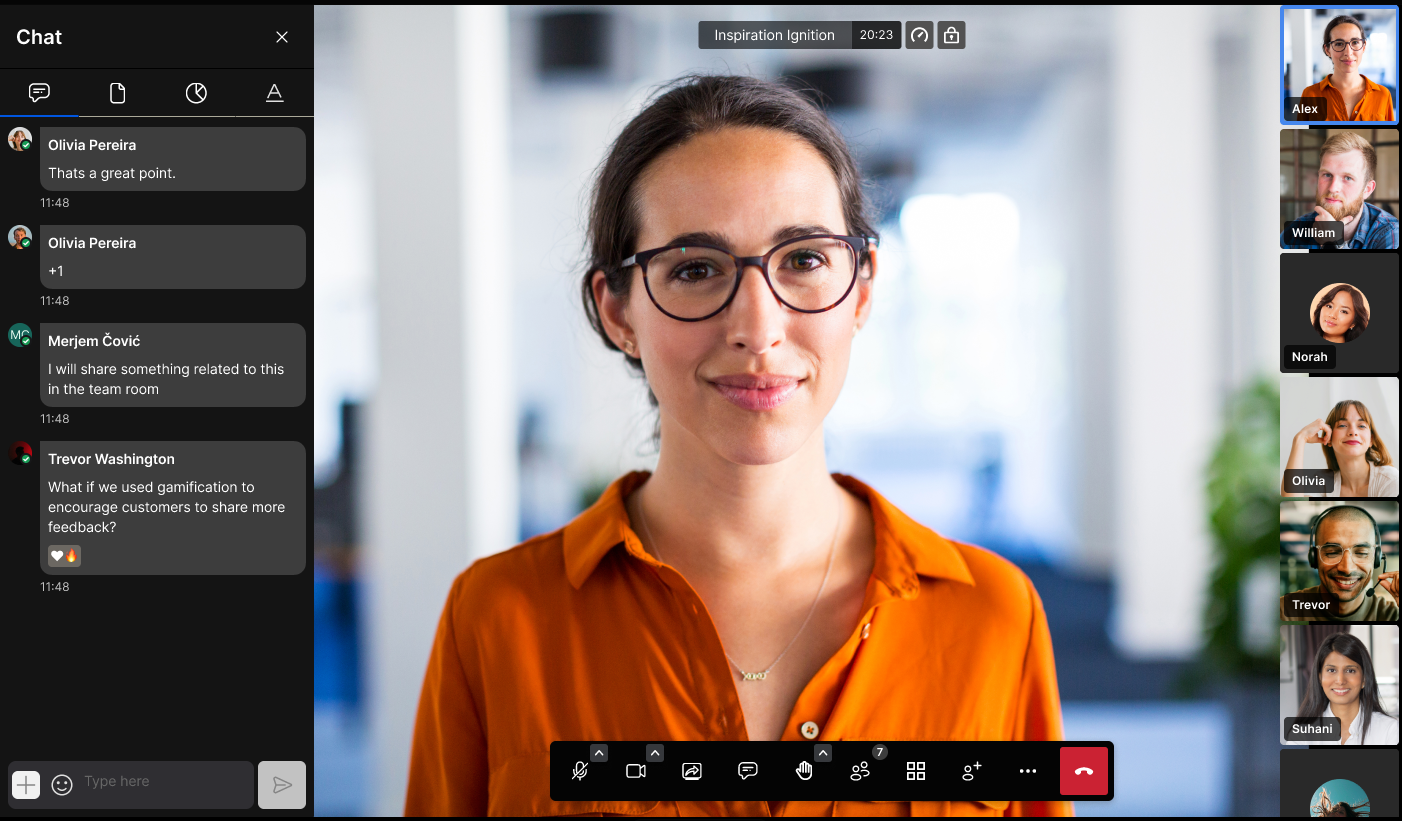1402x821 pixels.
Task: Send the chat message with arrow button
Action: click(282, 785)
